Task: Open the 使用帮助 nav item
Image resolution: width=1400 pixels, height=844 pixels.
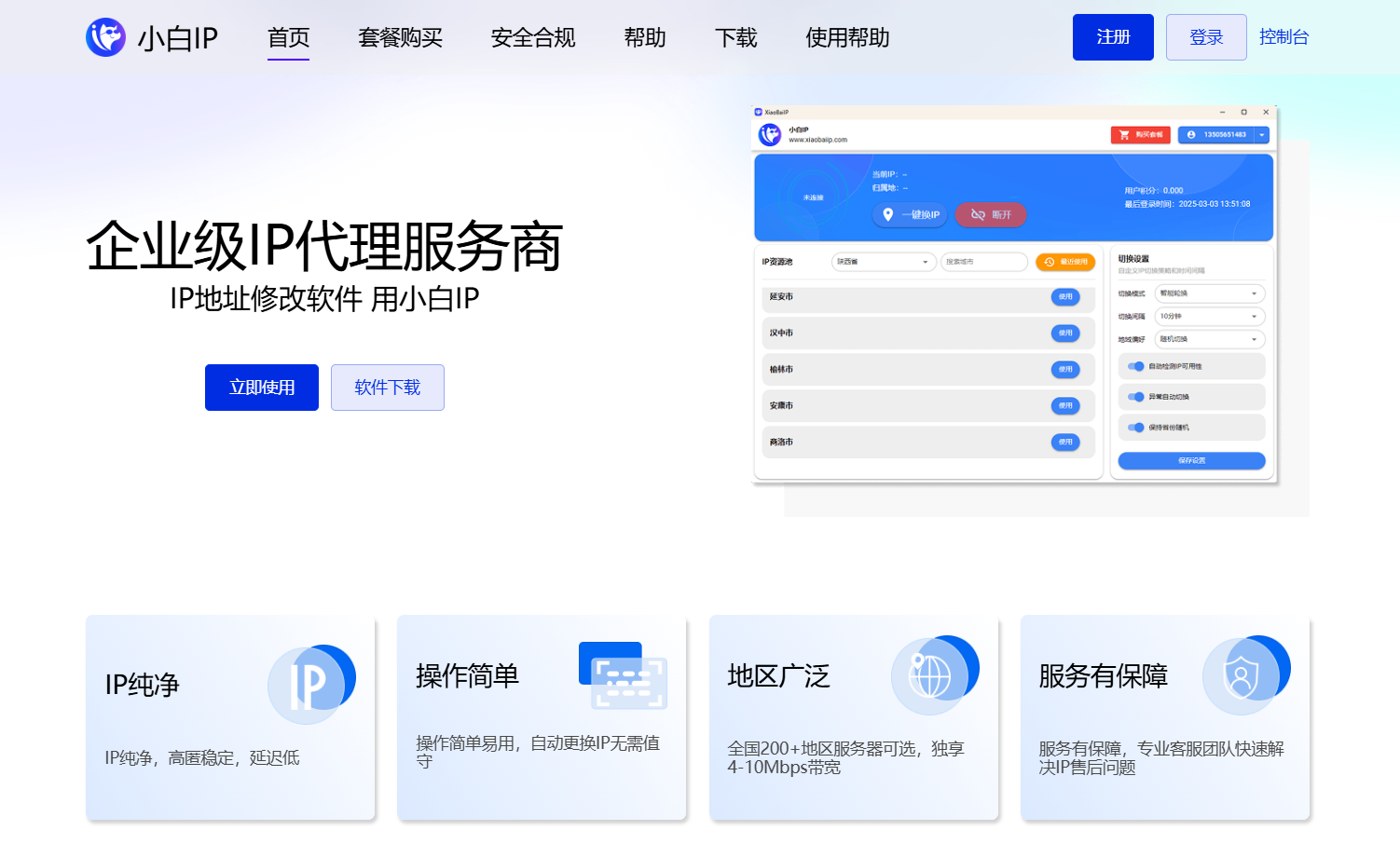Action: point(847,37)
